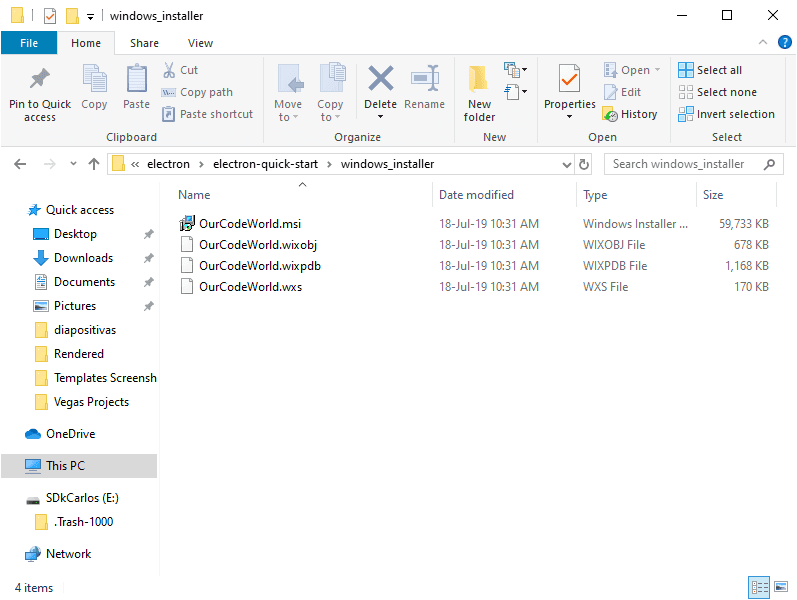Expand the Delete dropdown arrow
Viewport: 797px width, 600px height.
click(x=380, y=117)
